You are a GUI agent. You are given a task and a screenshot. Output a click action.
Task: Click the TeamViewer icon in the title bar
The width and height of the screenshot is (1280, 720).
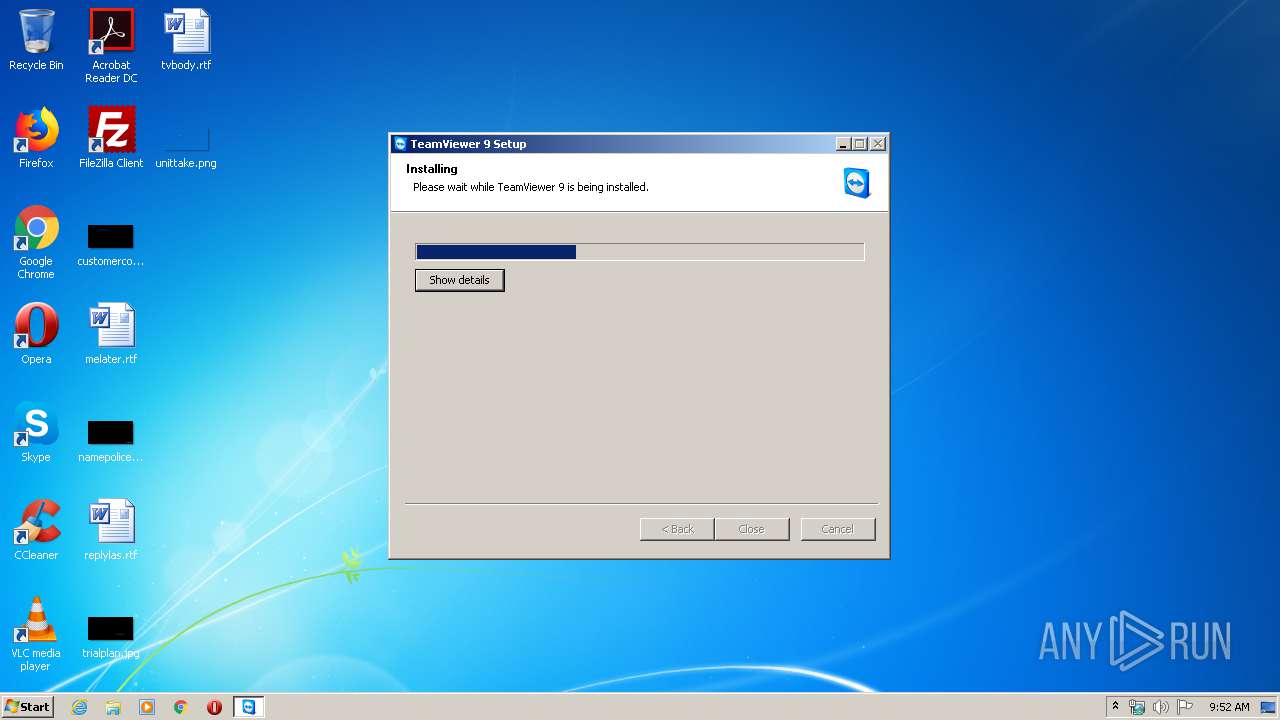400,144
